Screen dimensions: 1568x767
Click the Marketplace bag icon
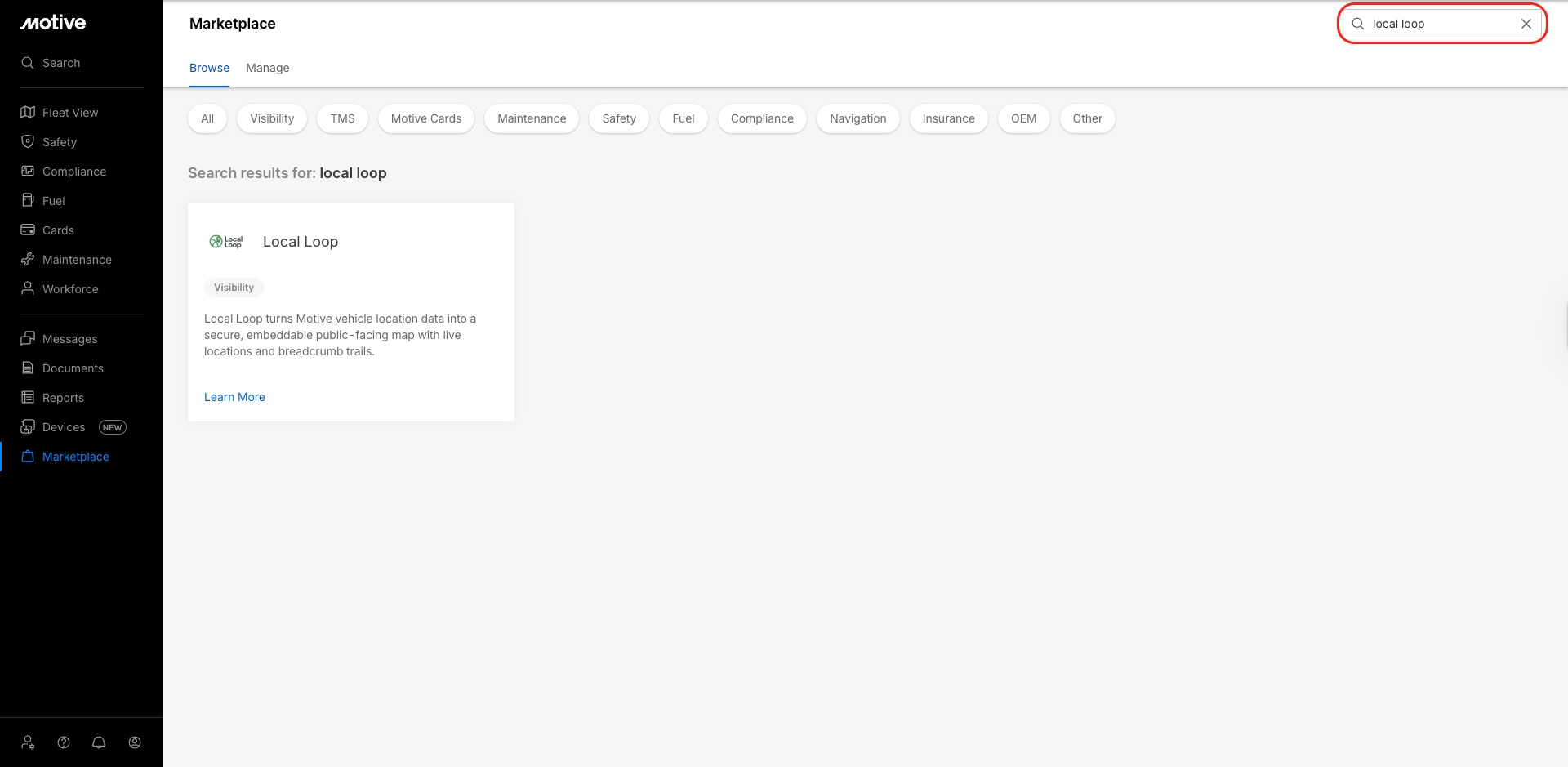pos(28,456)
